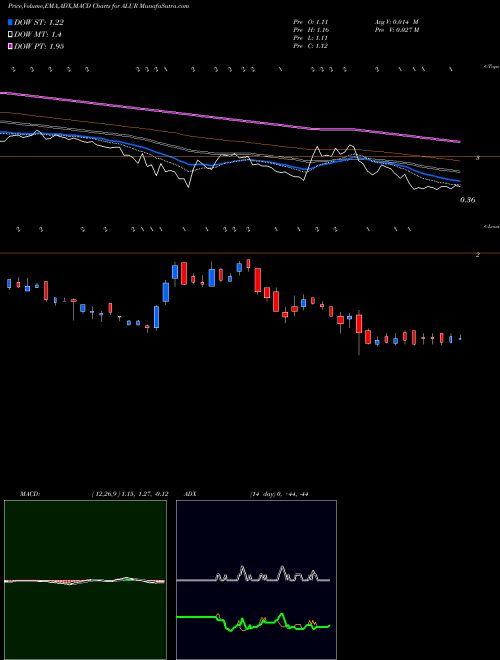This screenshot has width=500, height=660.
Task: Open the dark green MACD indicator chart
Action: 85,580
